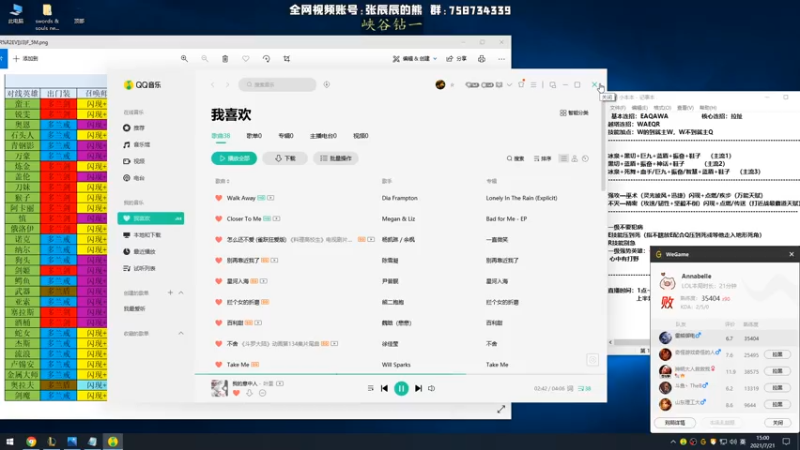800x450 pixels.
Task: Unlike the song Closer To Me
Action: (218, 218)
